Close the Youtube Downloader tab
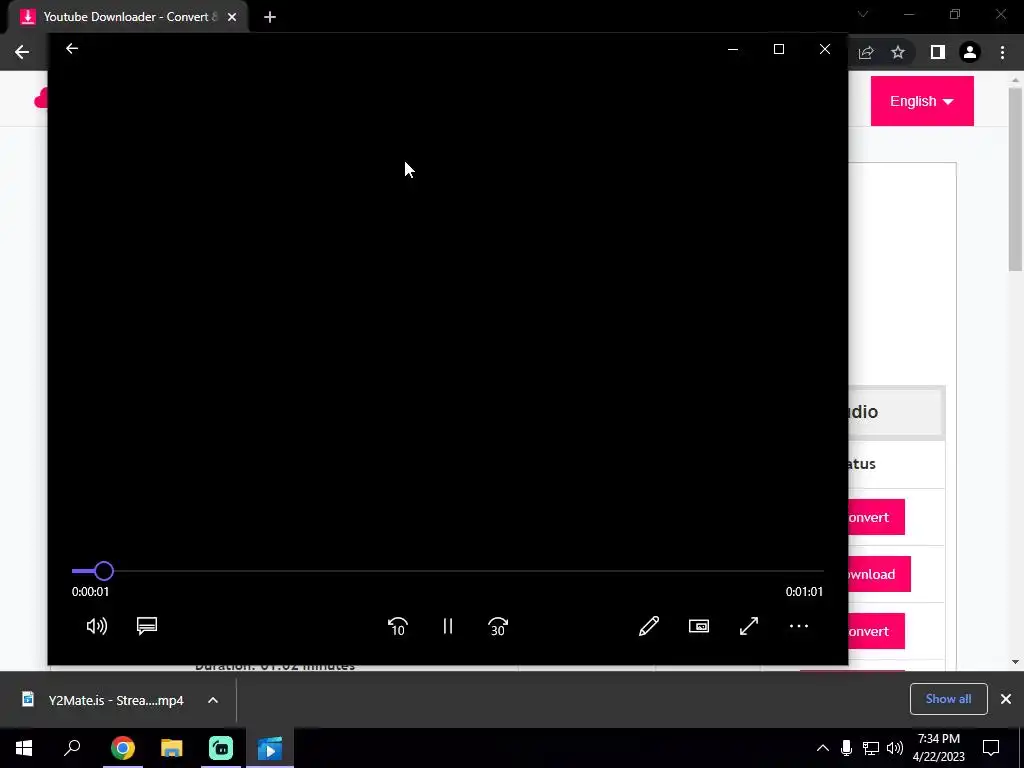The image size is (1024, 768). tap(232, 17)
